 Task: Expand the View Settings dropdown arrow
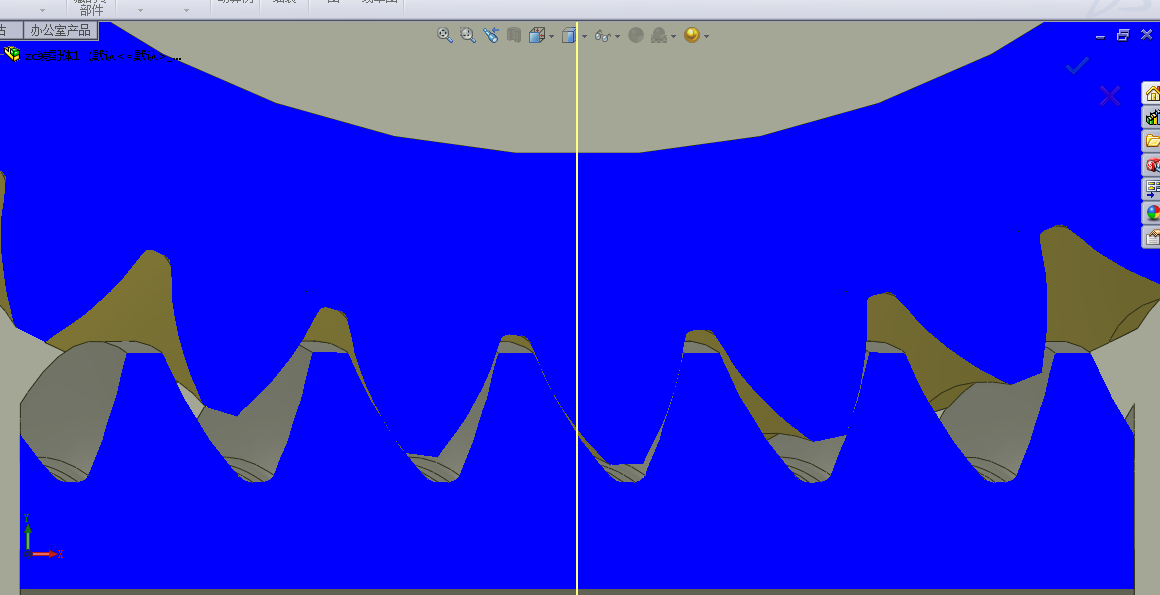[707, 36]
